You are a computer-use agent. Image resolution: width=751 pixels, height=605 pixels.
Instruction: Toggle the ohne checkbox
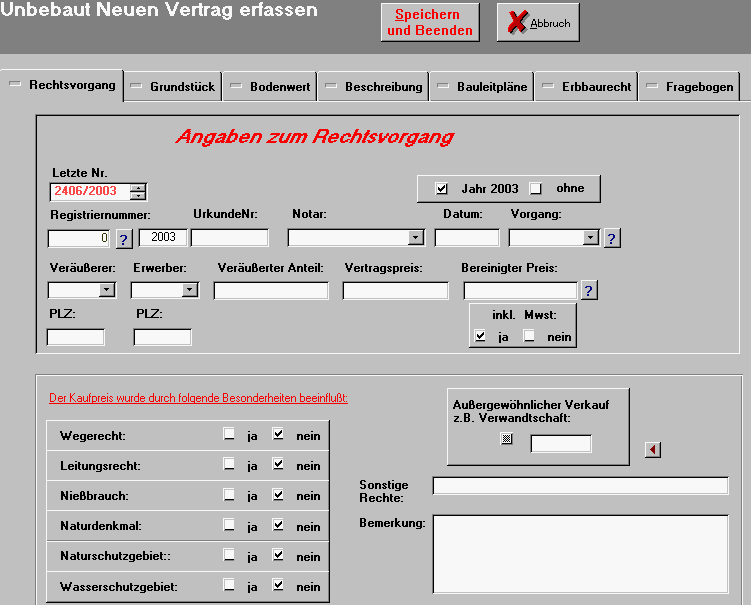[x=535, y=189]
